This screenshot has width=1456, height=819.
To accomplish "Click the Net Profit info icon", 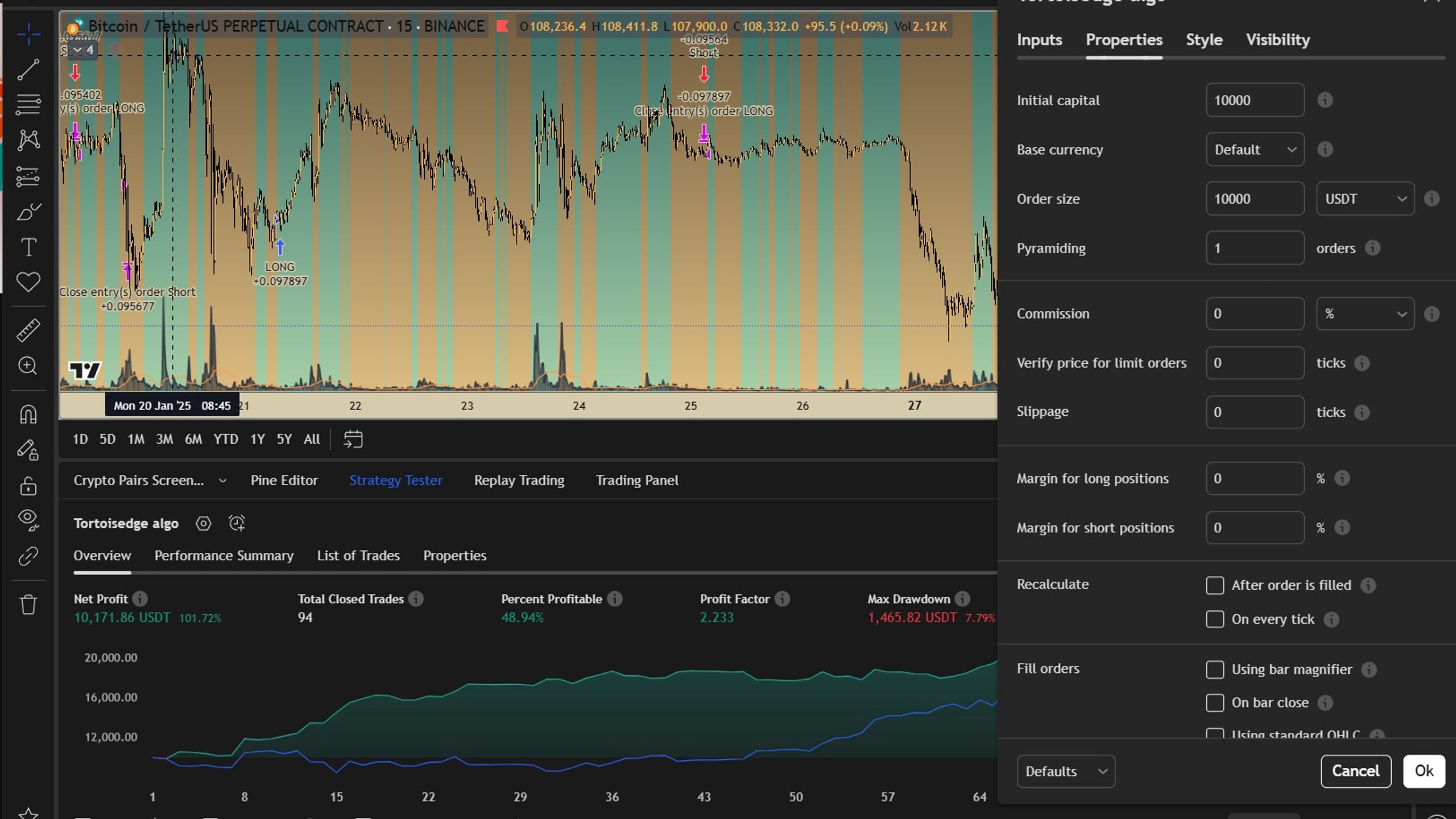I will [140, 599].
